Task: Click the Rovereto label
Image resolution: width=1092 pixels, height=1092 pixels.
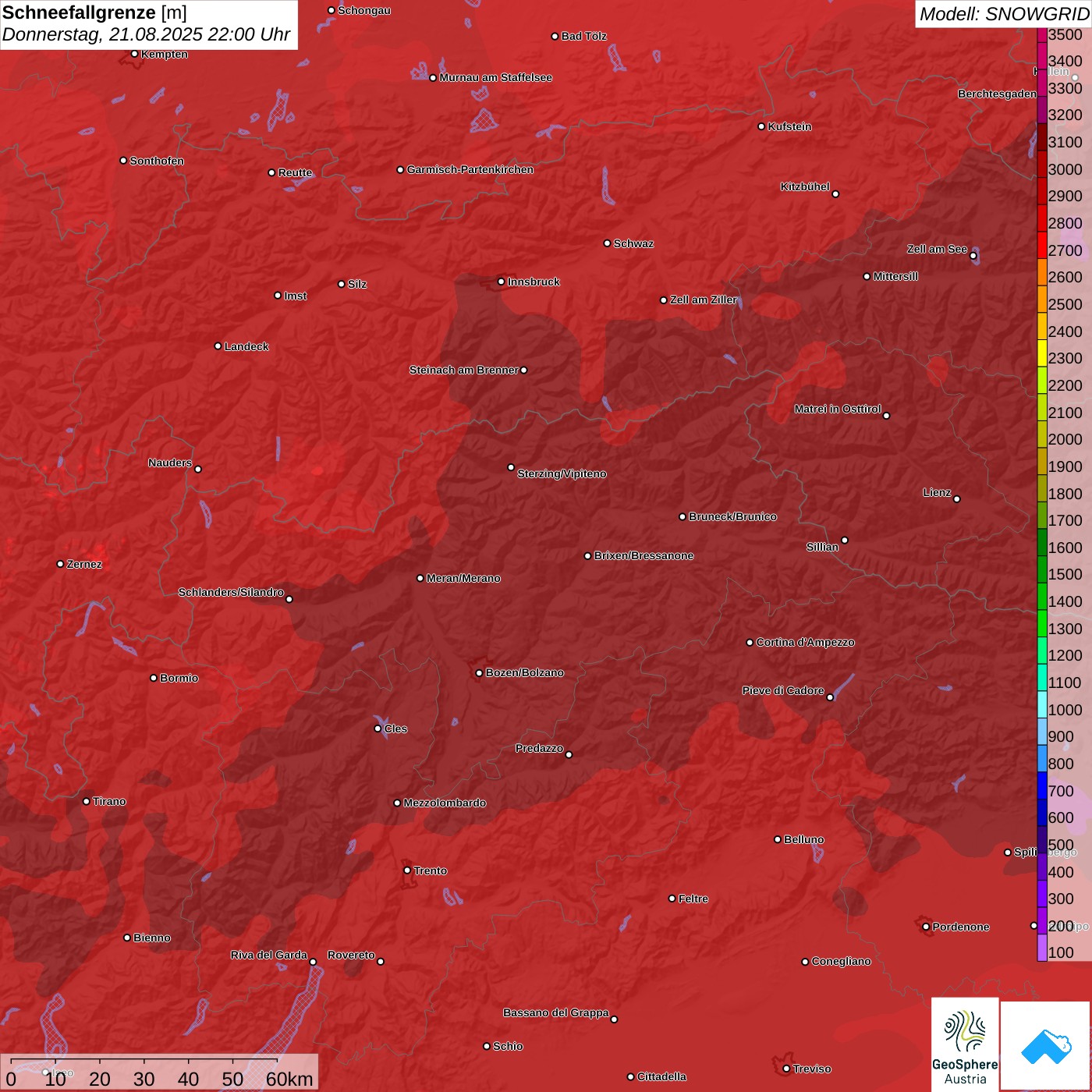Action: (x=351, y=955)
